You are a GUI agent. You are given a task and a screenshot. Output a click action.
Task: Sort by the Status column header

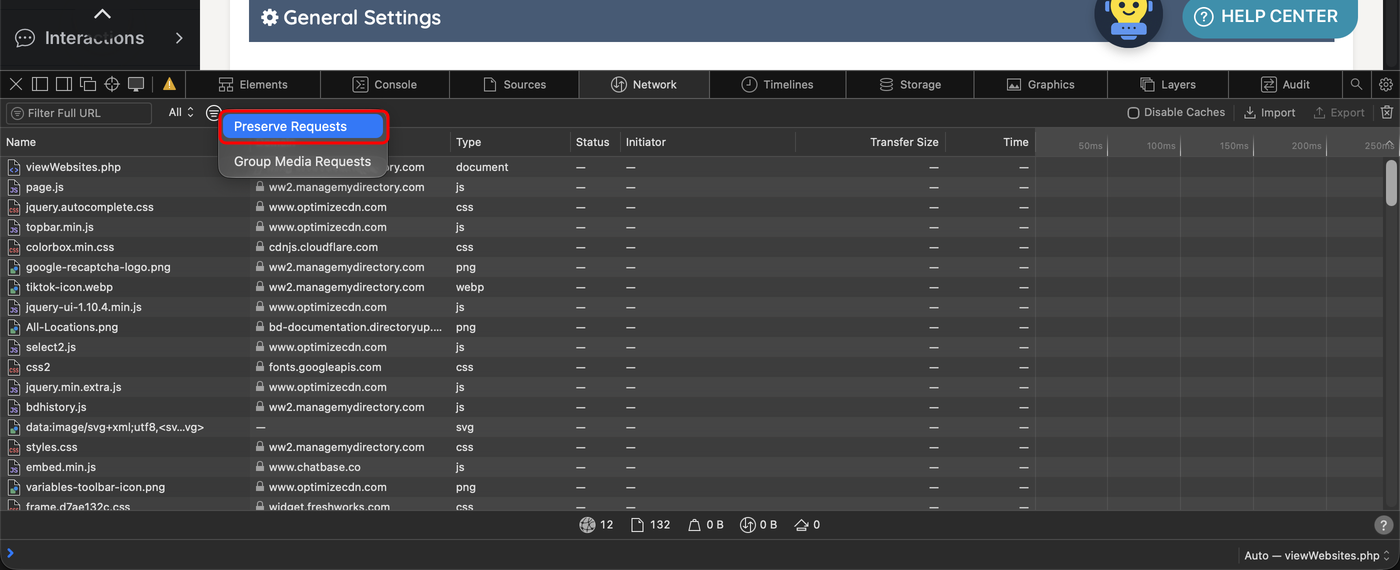point(595,142)
